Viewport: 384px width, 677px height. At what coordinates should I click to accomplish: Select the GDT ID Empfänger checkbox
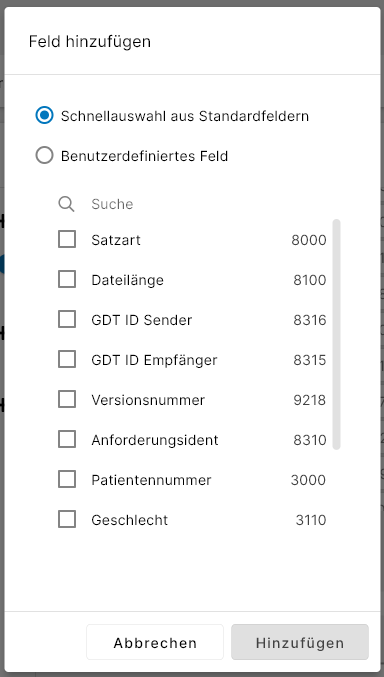point(67,359)
